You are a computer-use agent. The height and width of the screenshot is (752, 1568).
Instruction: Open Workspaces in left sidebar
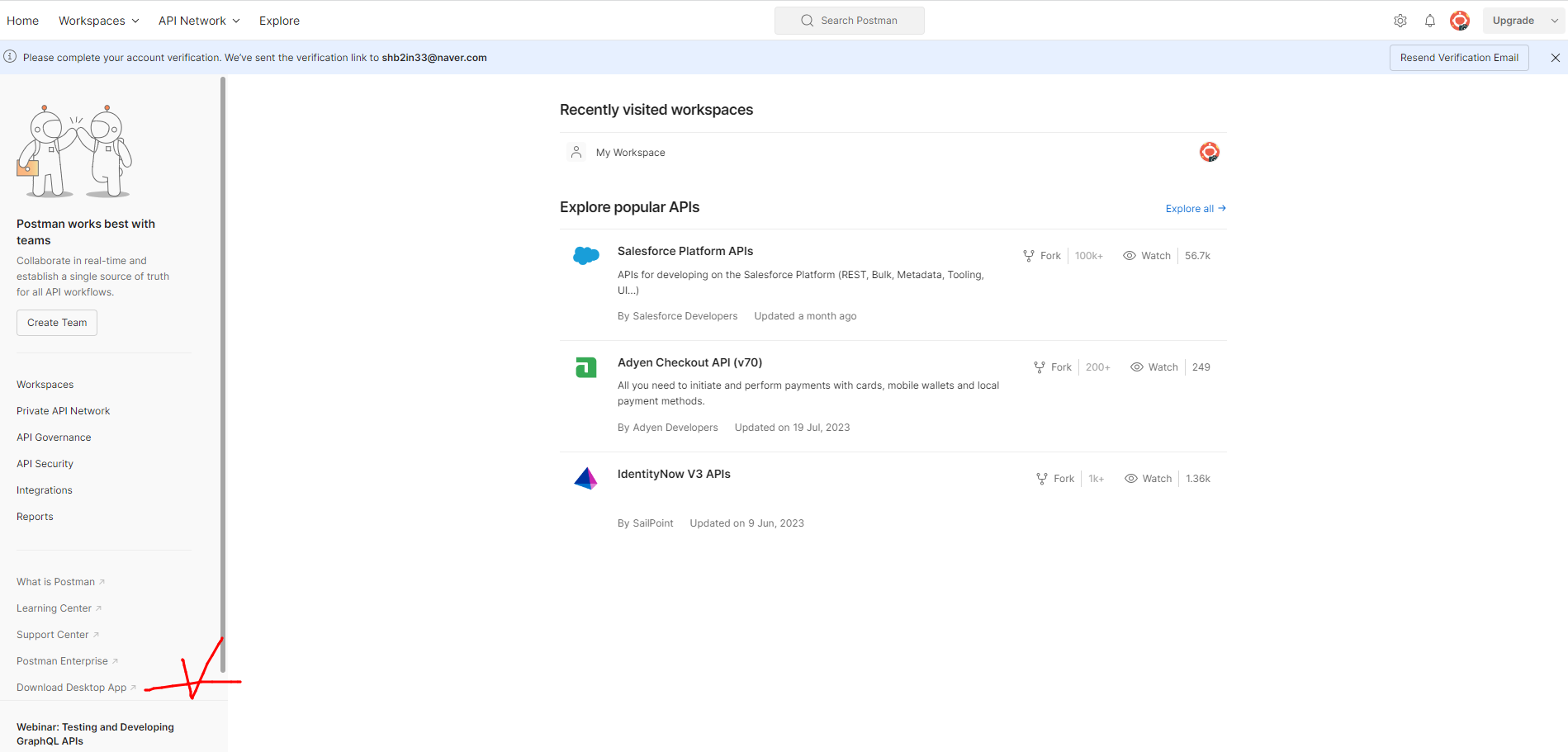(45, 385)
